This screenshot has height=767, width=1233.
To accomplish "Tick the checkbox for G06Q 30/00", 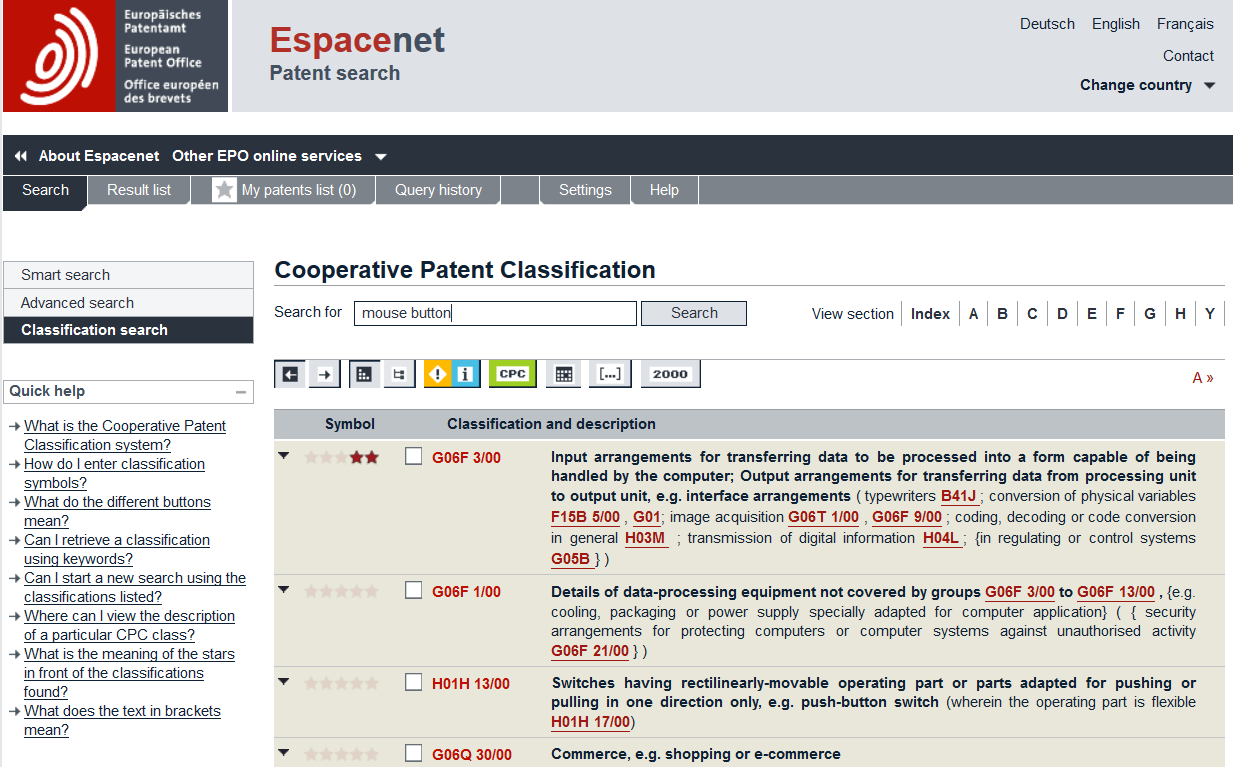I will coord(414,753).
